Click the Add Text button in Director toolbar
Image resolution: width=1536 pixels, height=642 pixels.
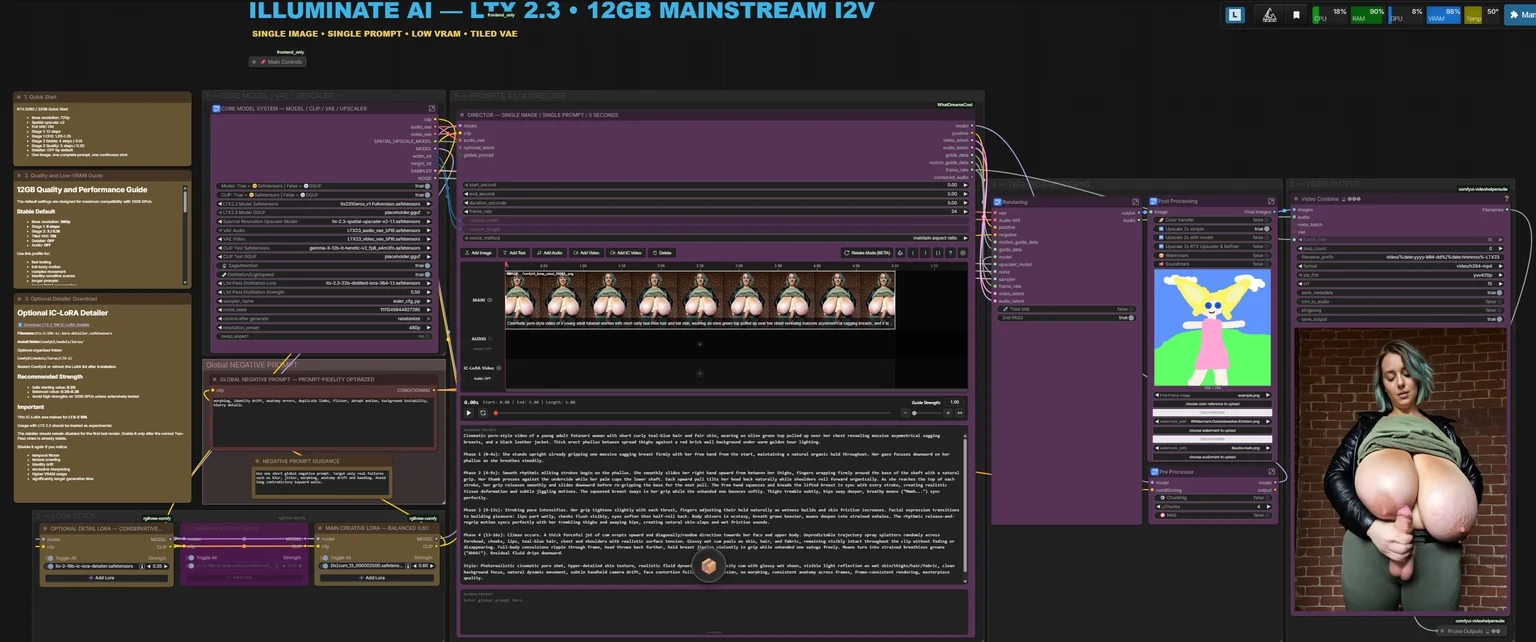514,253
